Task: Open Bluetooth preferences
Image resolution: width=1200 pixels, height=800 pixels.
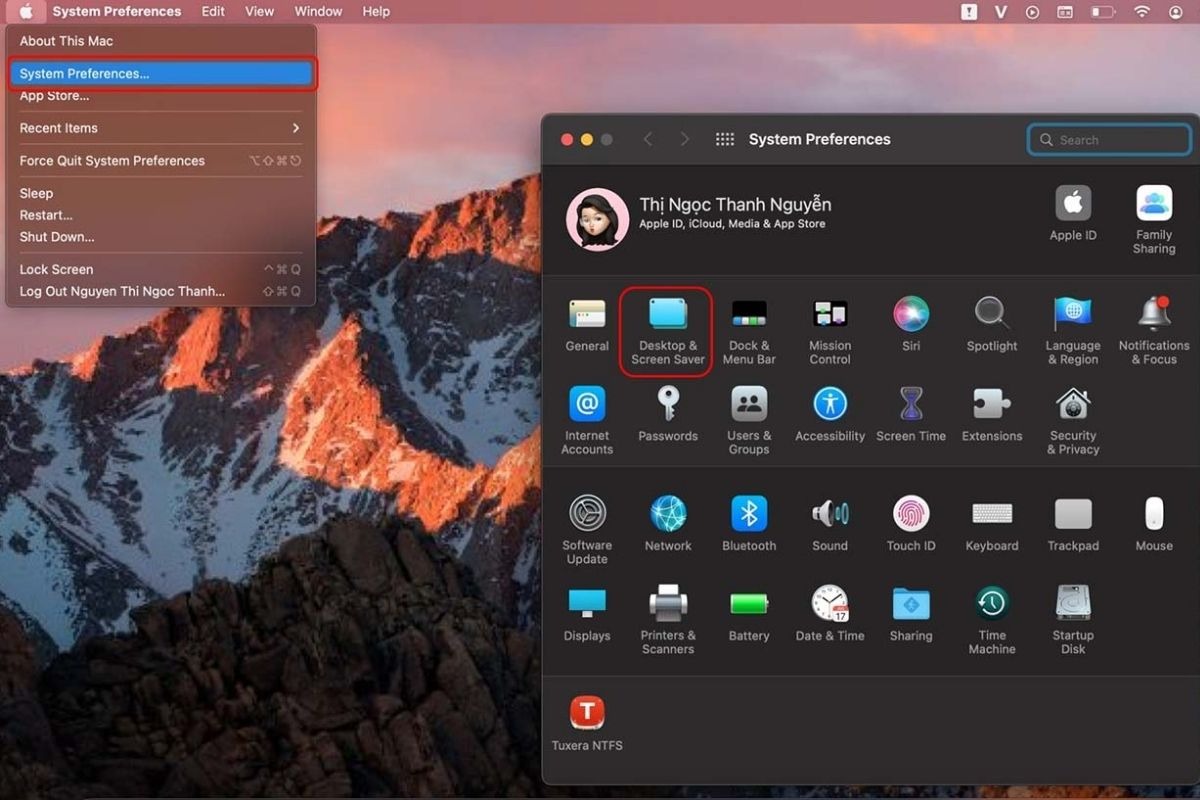Action: pyautogui.click(x=749, y=525)
